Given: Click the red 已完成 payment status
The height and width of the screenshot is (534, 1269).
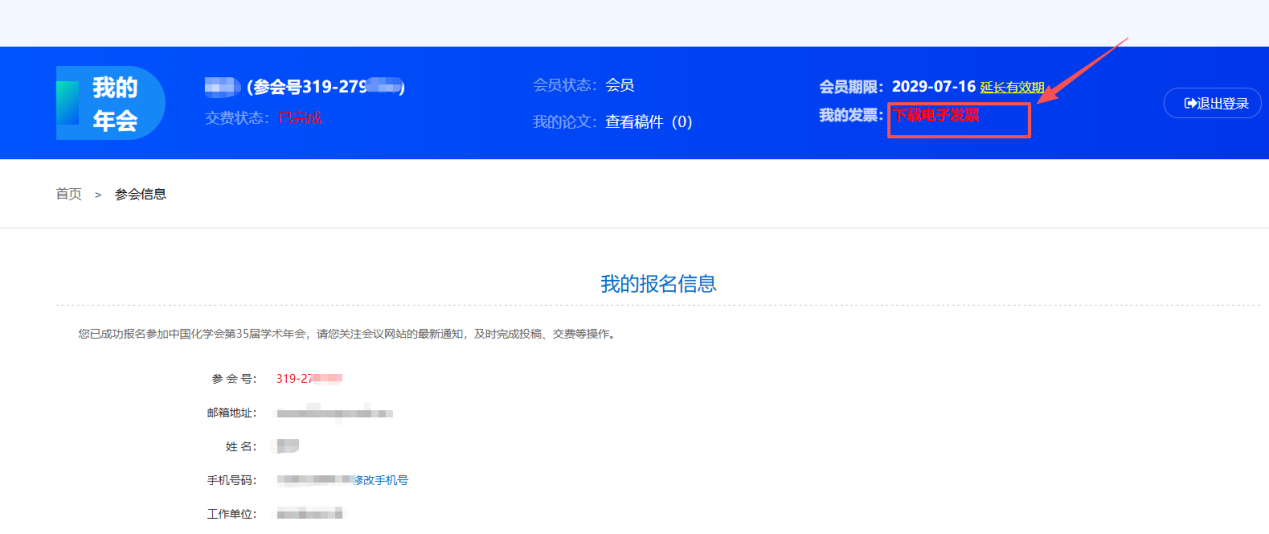Looking at the screenshot, I should coord(300,118).
